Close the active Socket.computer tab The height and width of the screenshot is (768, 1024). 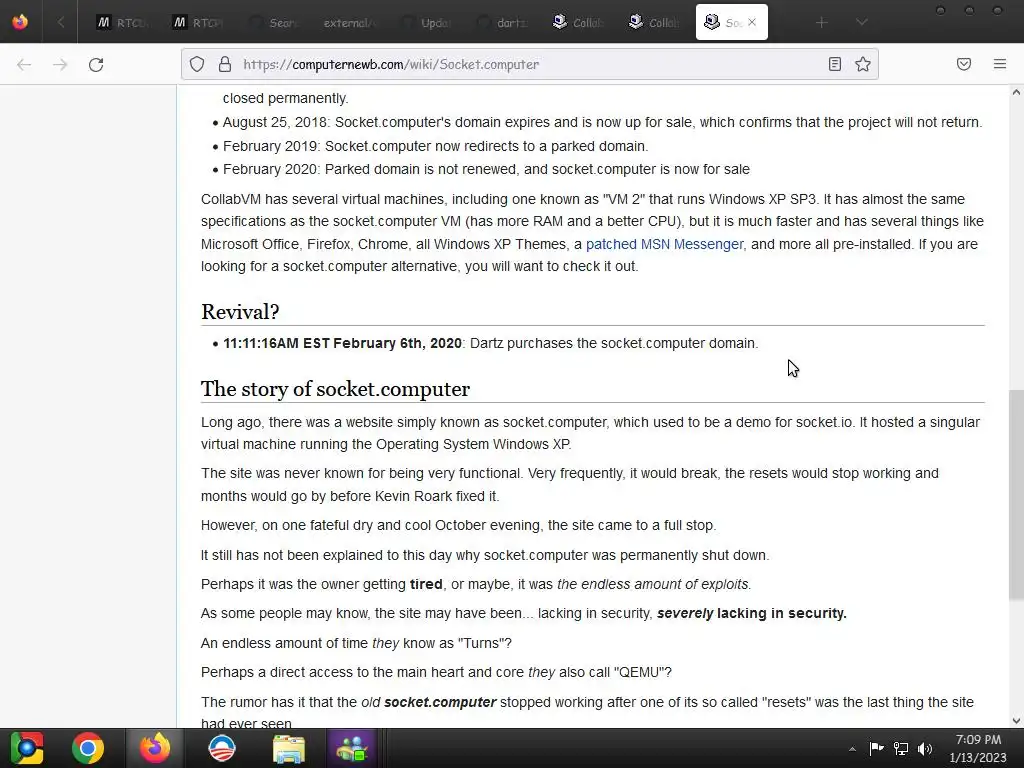(752, 22)
